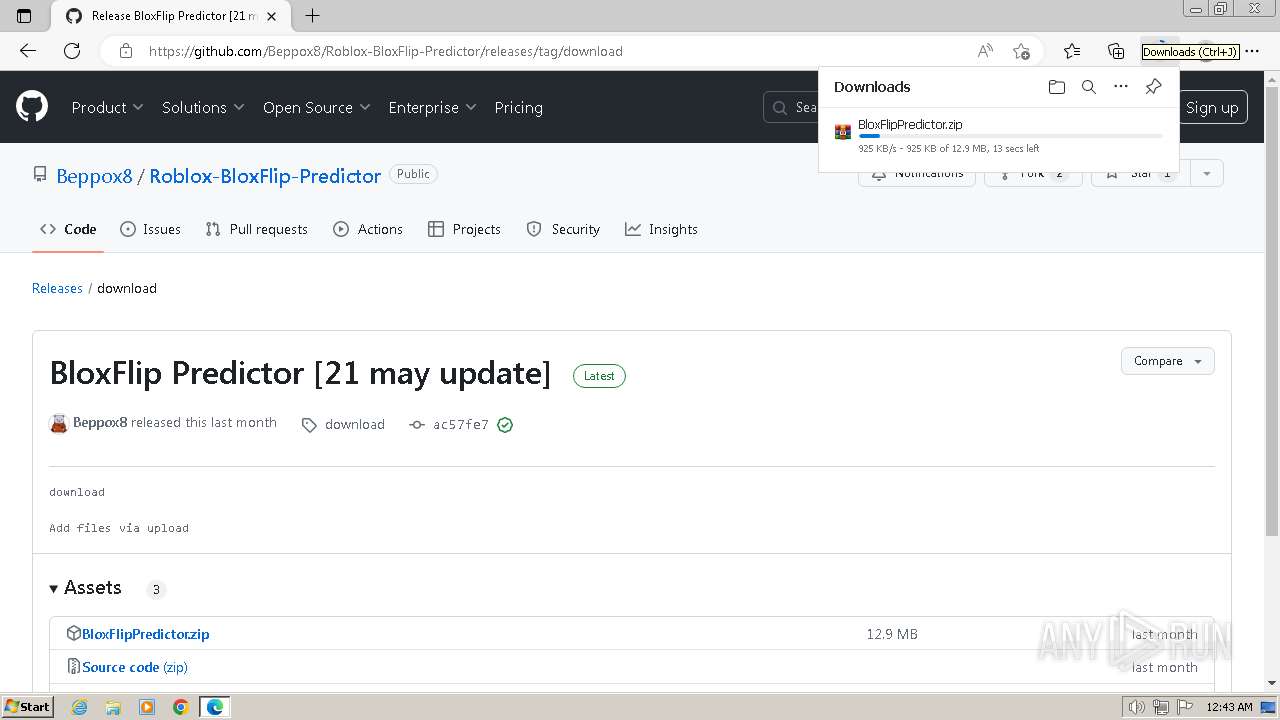Click the system clock 12:43 AM
This screenshot has width=1280, height=720.
point(1229,707)
